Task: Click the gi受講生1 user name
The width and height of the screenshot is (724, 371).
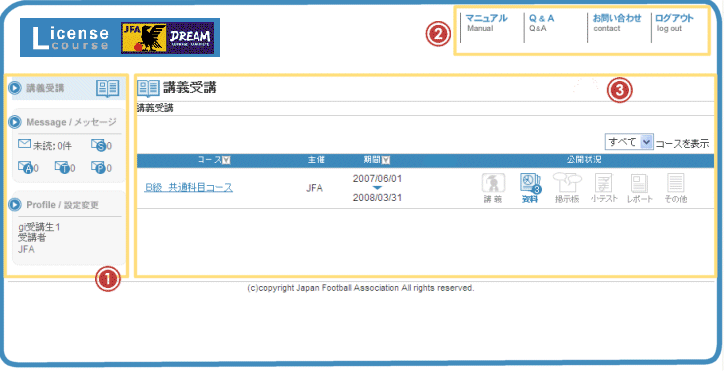Action: click(x=39, y=227)
